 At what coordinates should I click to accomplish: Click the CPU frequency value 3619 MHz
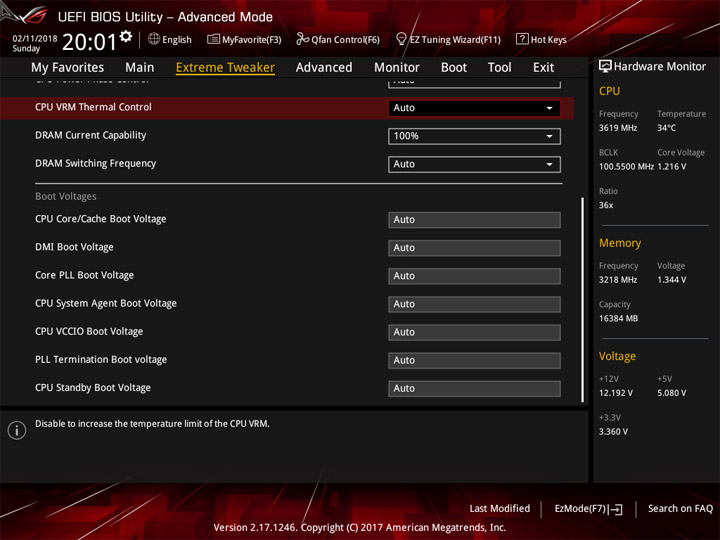click(x=618, y=128)
